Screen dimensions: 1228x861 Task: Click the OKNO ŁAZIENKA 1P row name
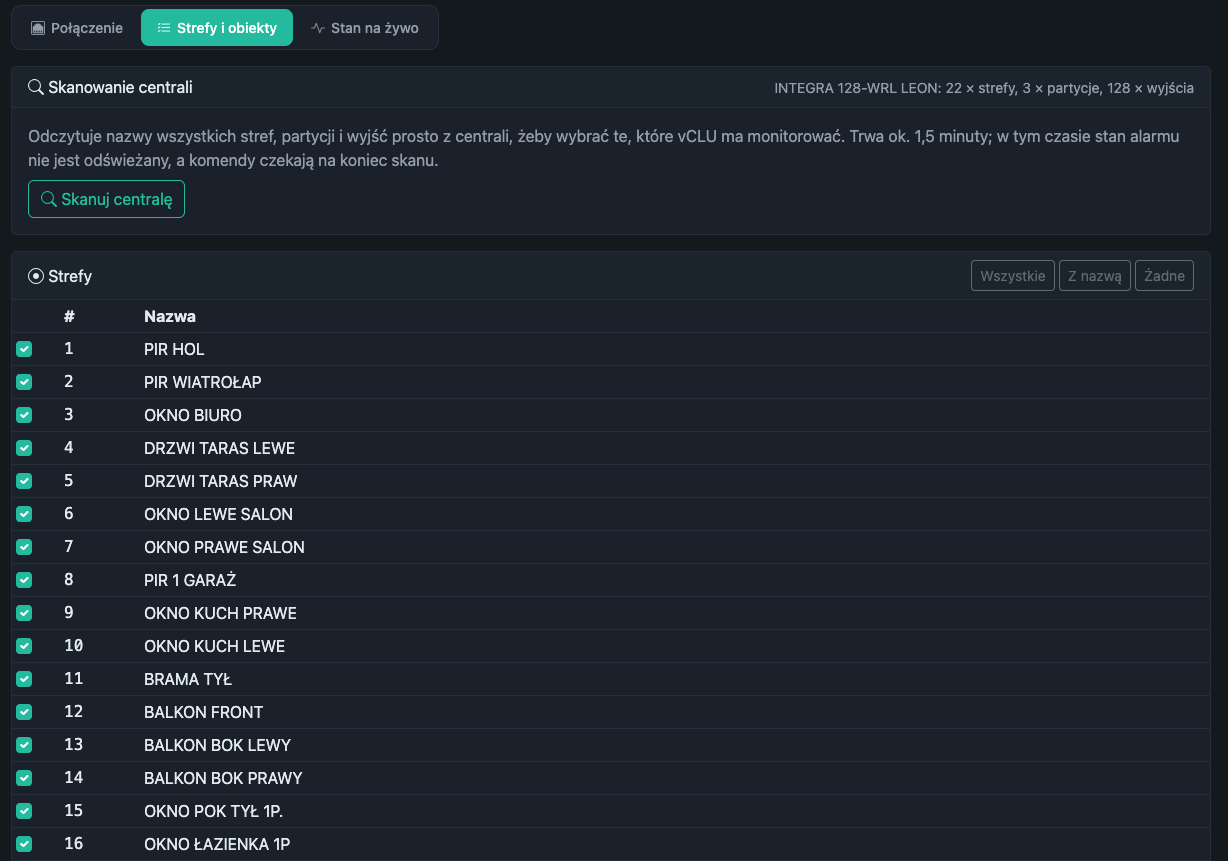(217, 844)
